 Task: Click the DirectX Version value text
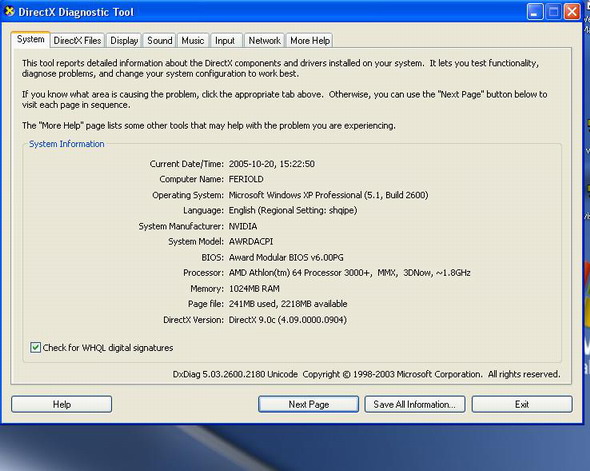(288, 320)
